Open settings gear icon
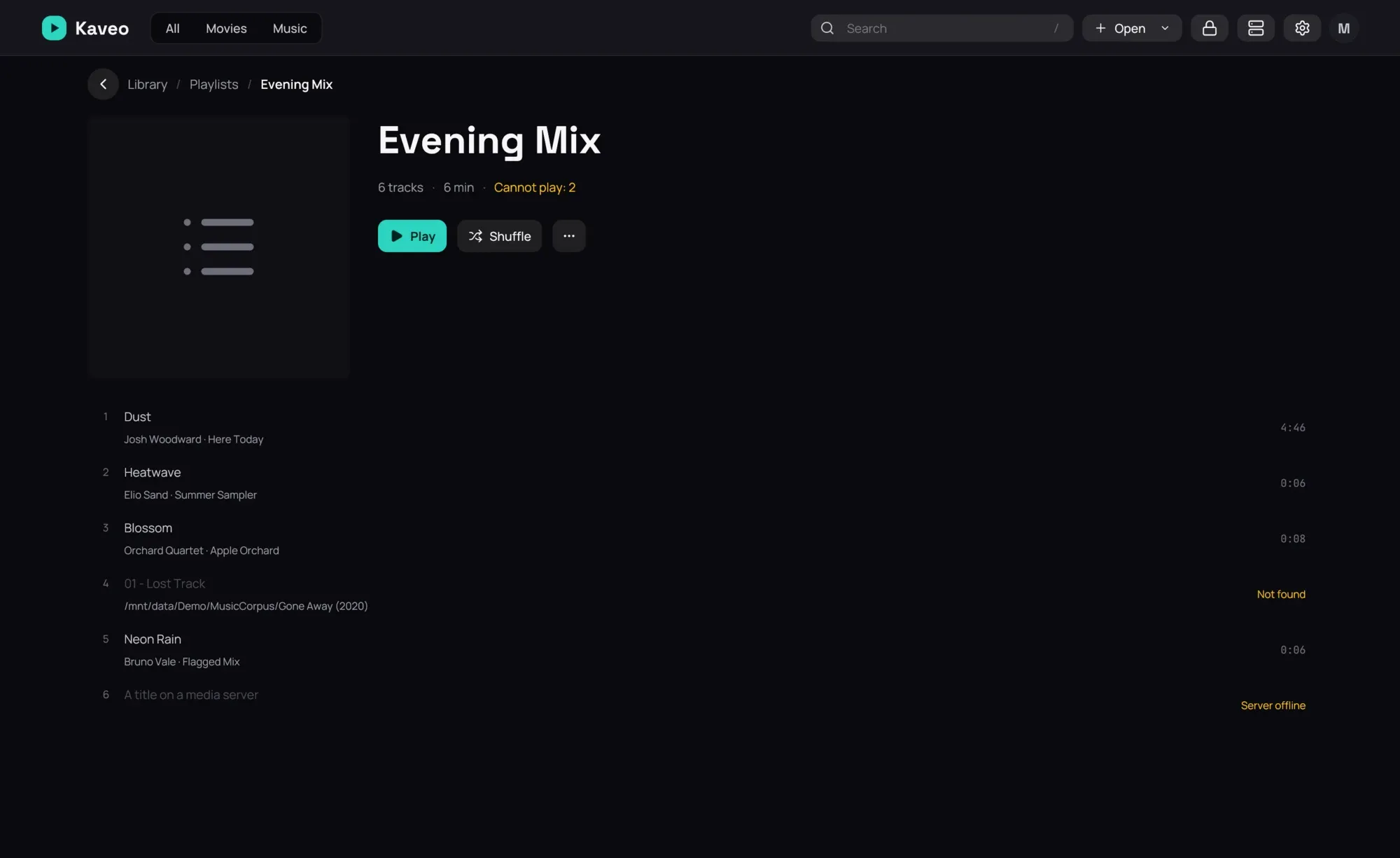Image resolution: width=1400 pixels, height=858 pixels. click(x=1301, y=28)
